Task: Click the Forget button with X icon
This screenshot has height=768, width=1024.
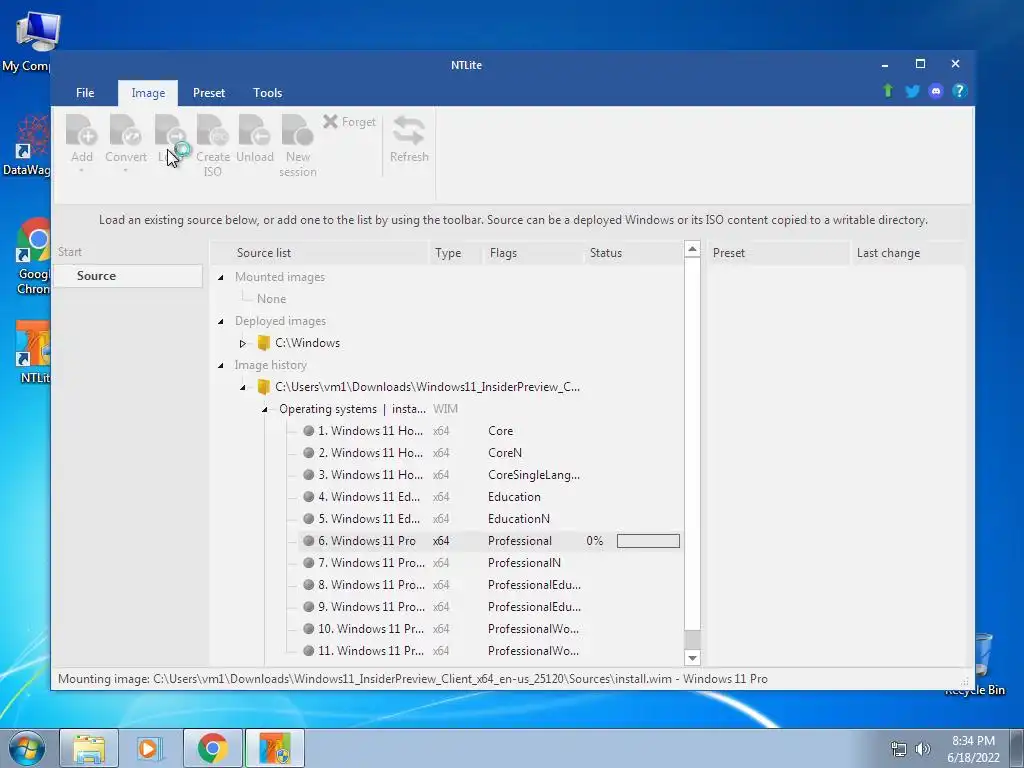Action: [349, 121]
